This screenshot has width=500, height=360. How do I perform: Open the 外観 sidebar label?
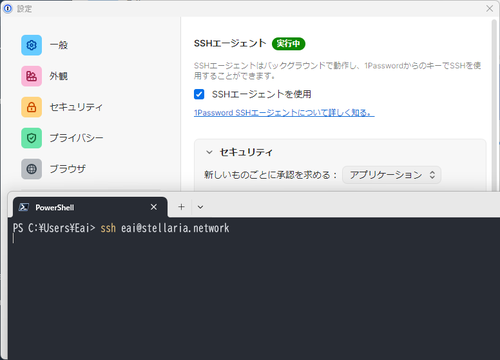click(59, 76)
